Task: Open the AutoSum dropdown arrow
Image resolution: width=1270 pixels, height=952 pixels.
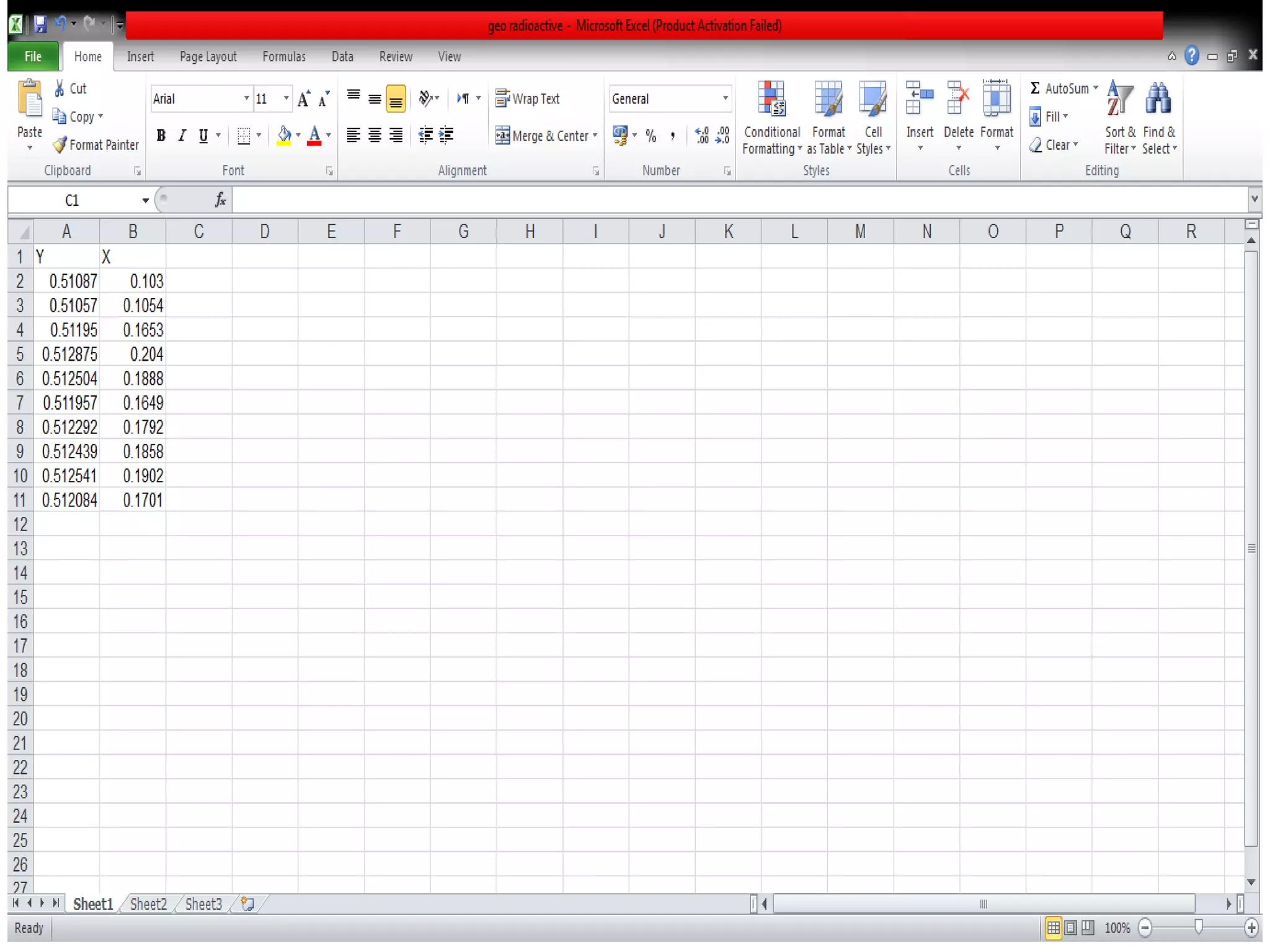Action: [x=1096, y=88]
